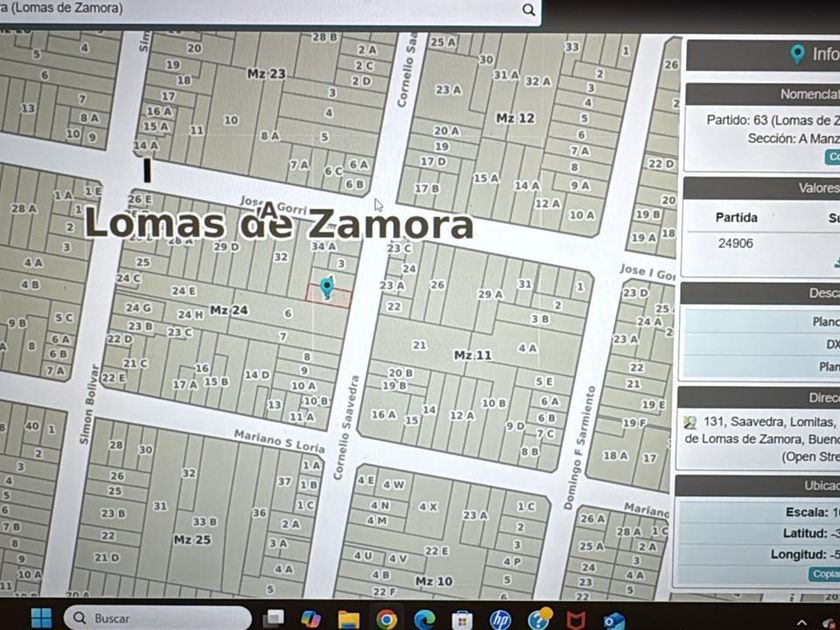Click the Mz 10 block label
The width and height of the screenshot is (840, 630).
coord(434,581)
